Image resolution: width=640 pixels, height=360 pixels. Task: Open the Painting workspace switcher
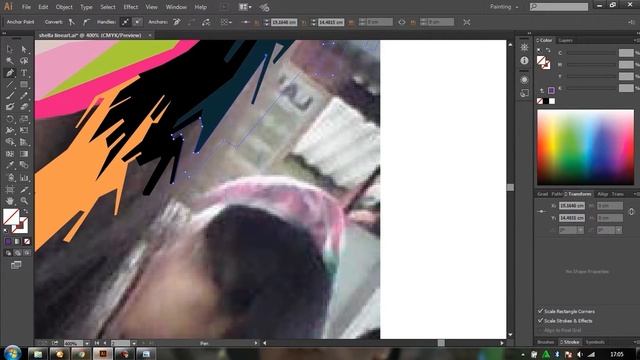504,7
